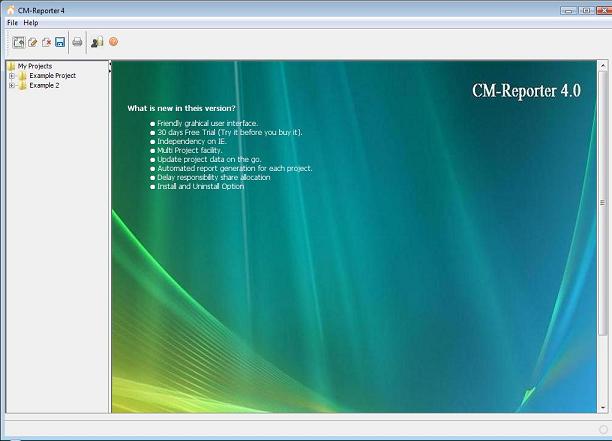Select the Example Project tree label

click(53, 76)
